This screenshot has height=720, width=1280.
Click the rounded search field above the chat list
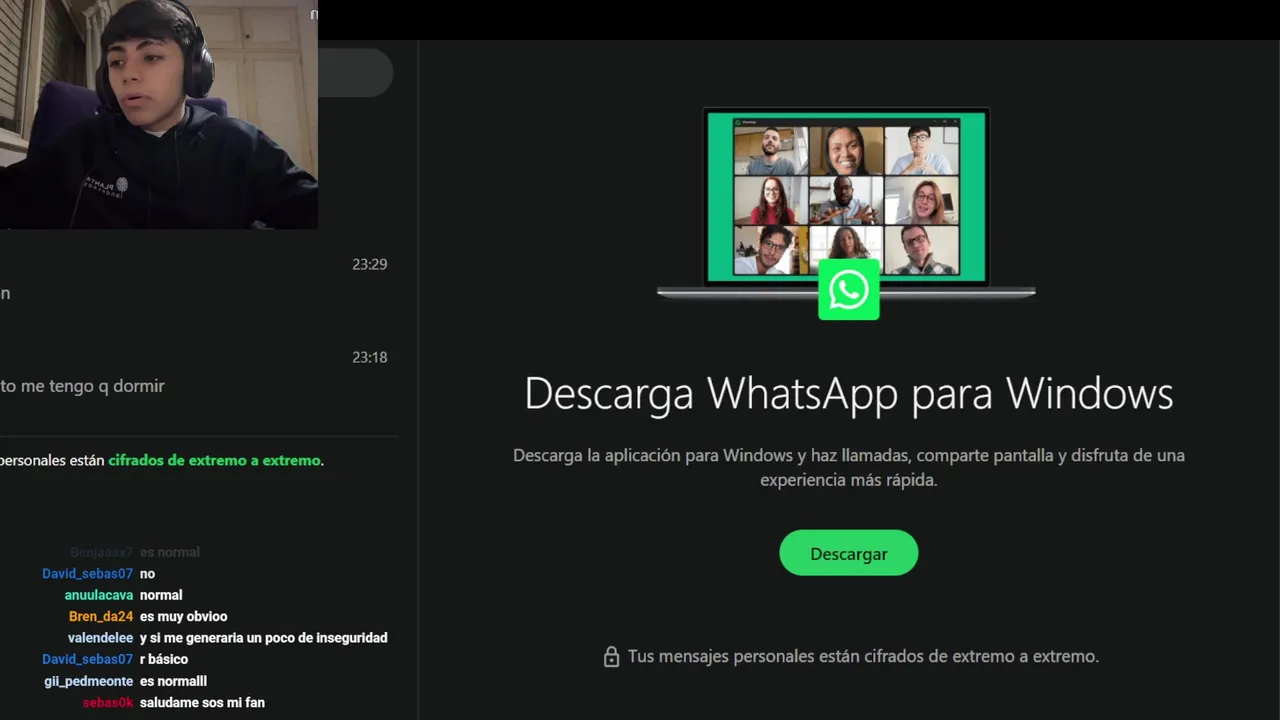355,72
